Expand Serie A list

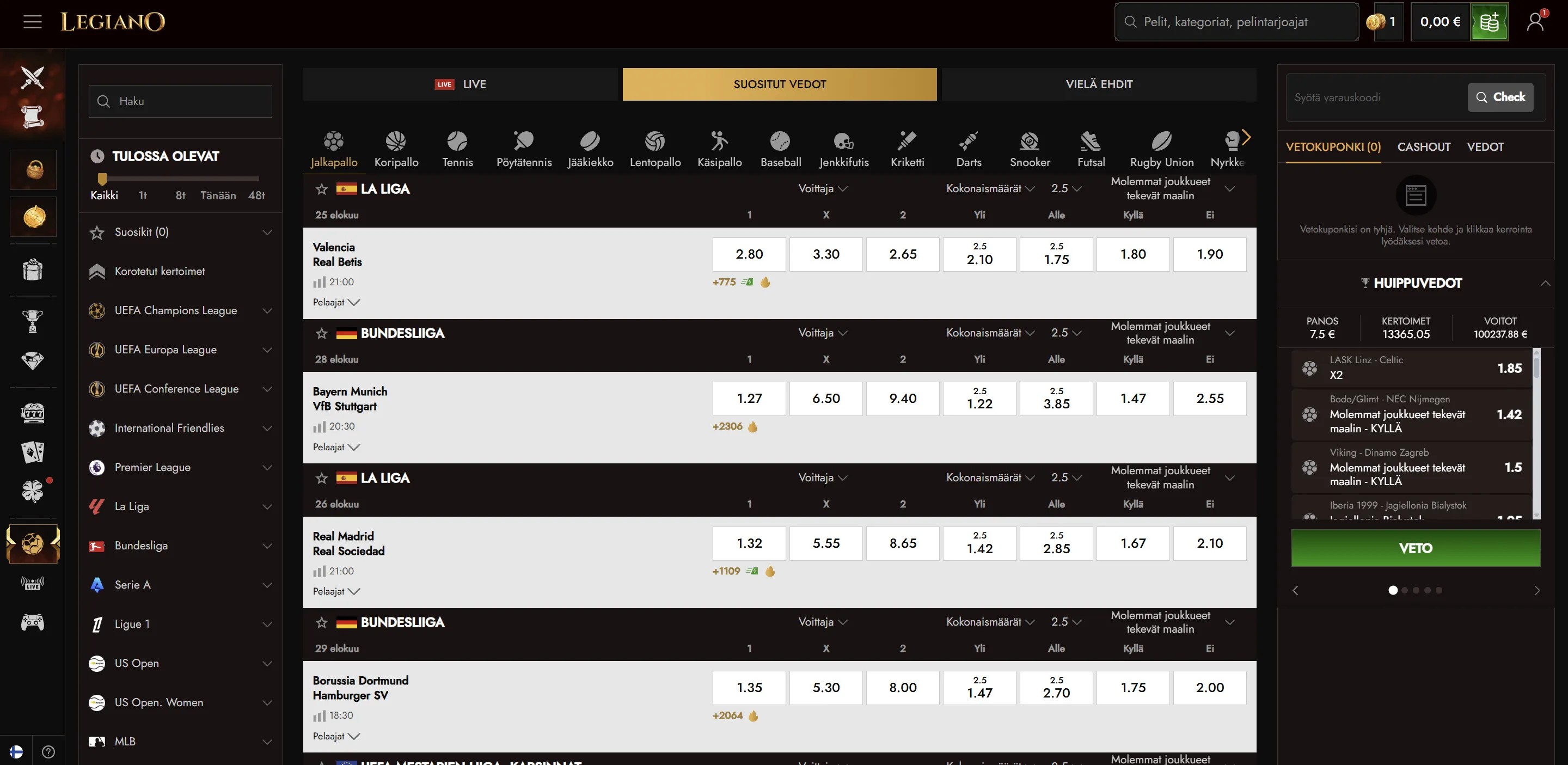click(180, 585)
